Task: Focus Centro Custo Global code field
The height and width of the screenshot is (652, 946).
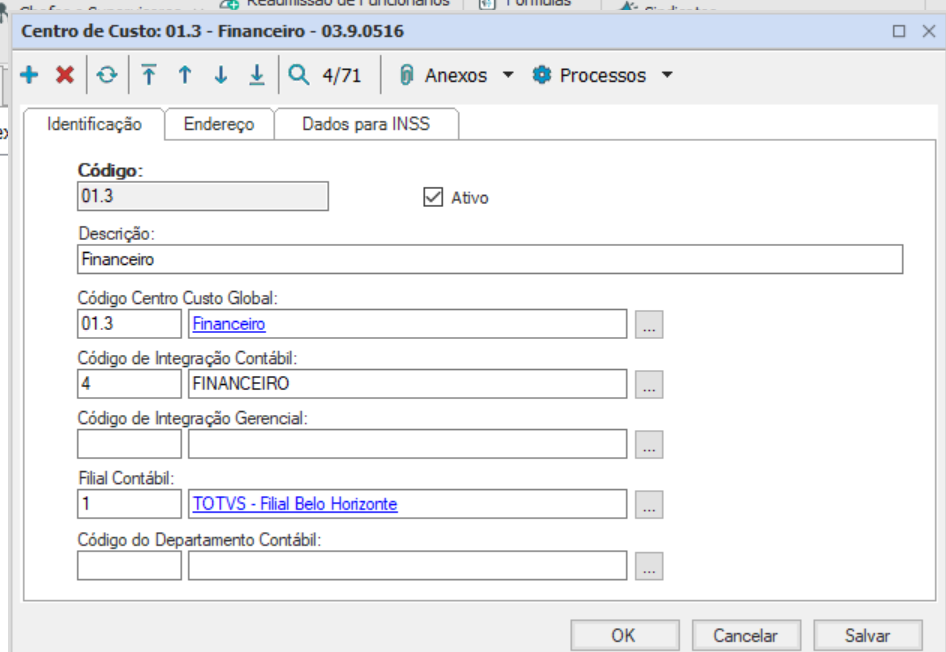Action: 129,324
